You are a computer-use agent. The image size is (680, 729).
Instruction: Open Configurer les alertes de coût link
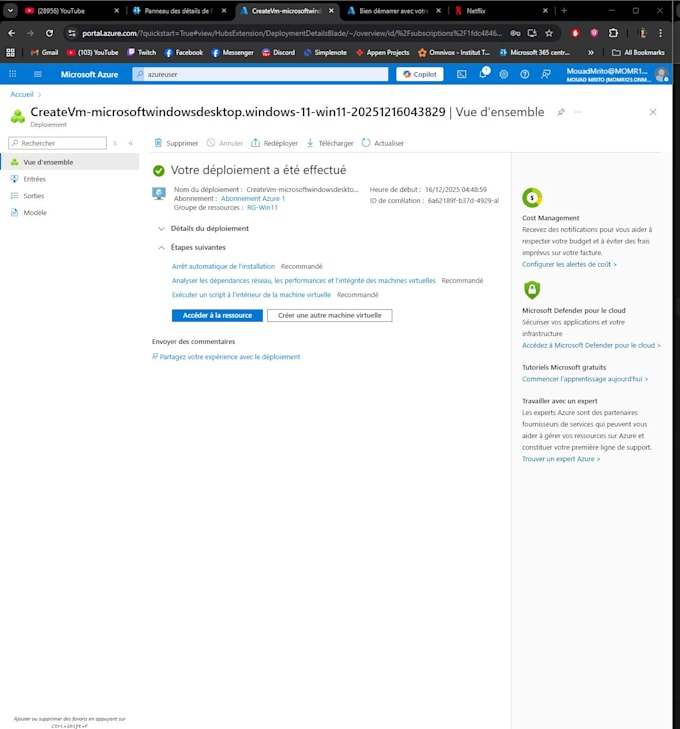(x=569, y=264)
